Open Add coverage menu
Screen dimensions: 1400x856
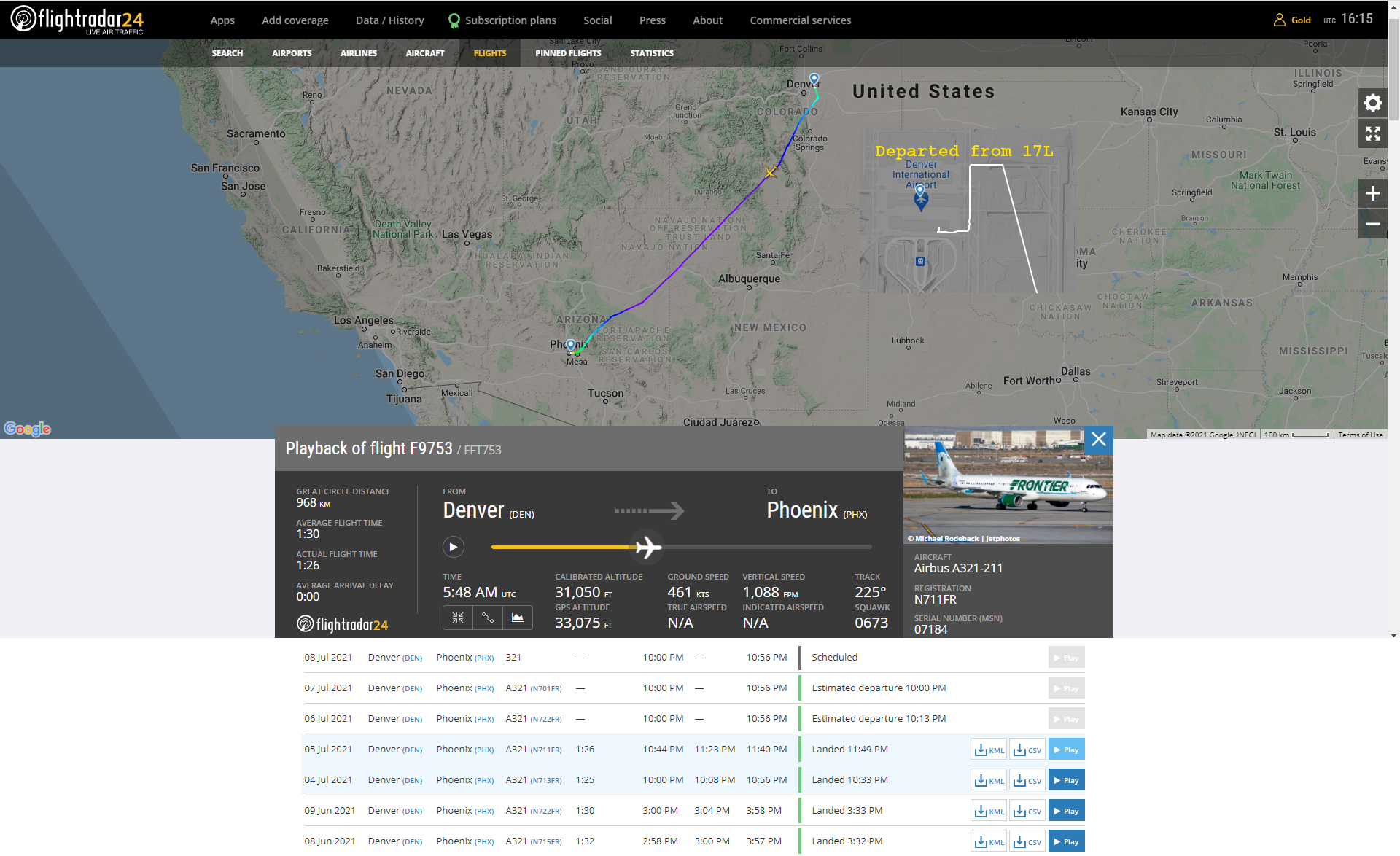295,20
